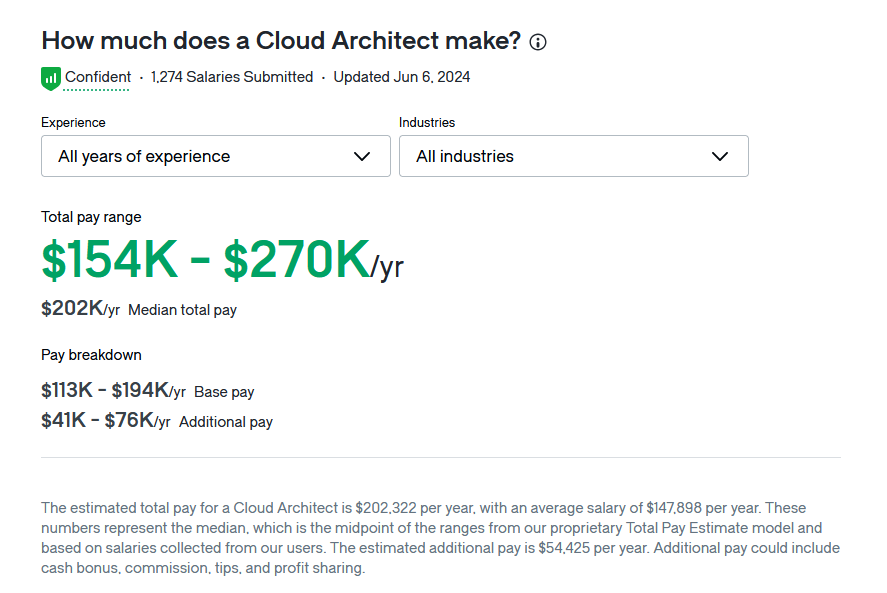887x593 pixels.
Task: Click the green confidence badge icon
Action: click(x=50, y=78)
